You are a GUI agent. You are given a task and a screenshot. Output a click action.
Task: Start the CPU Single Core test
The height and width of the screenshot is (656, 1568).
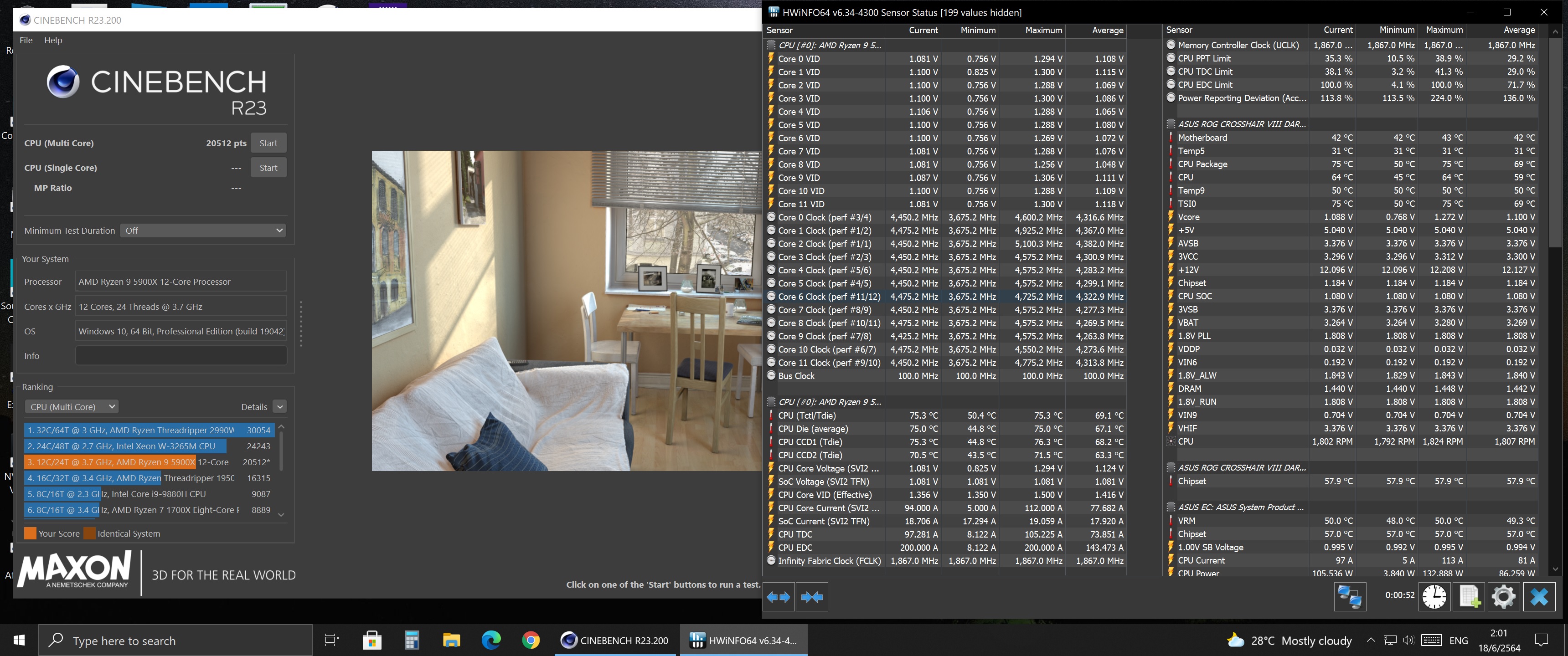tap(268, 168)
